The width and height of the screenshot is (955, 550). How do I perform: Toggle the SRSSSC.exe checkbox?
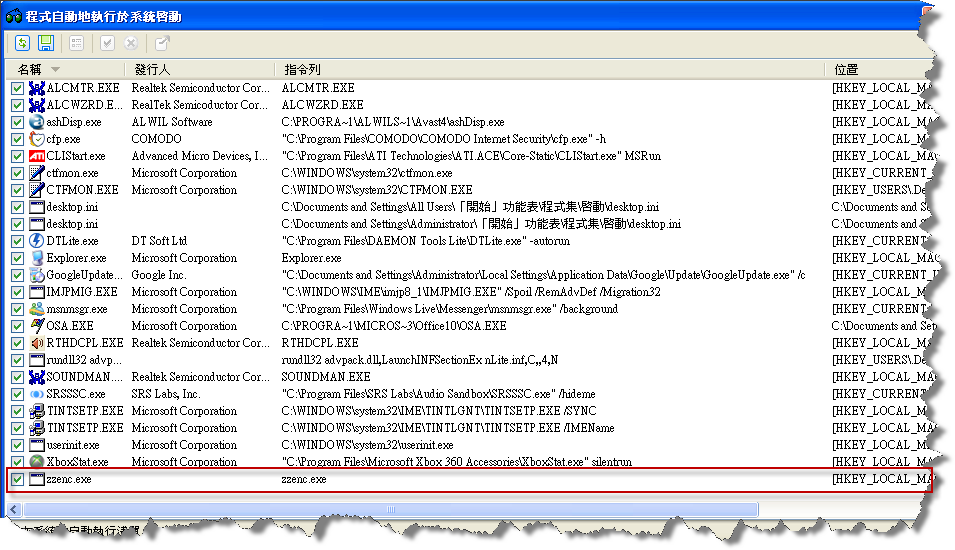tap(17, 394)
